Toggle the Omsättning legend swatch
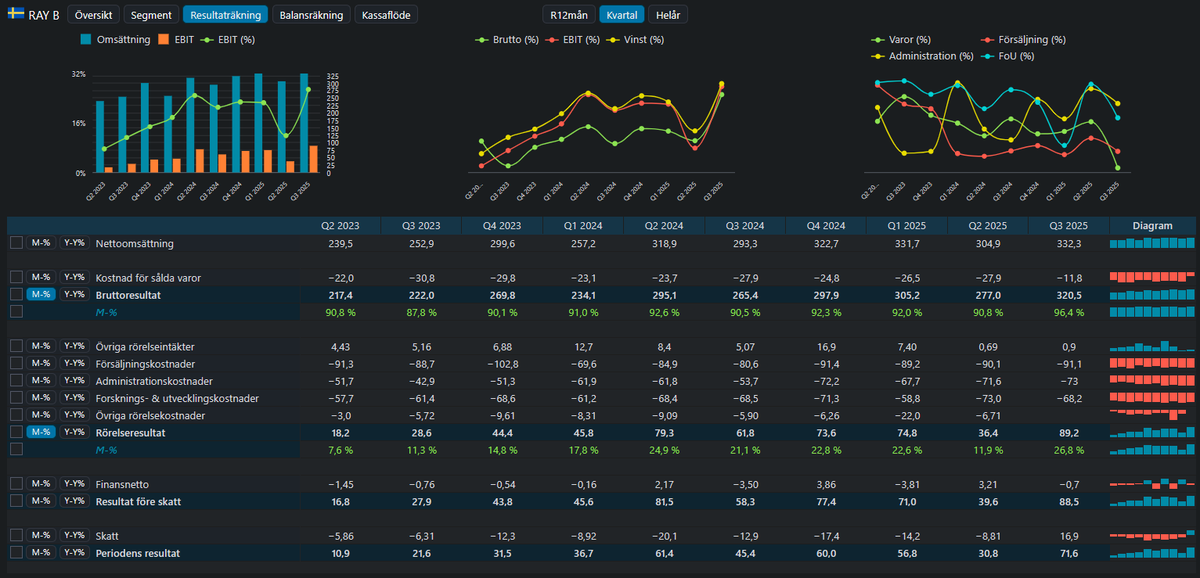Screen dimensions: 1200x578 (x=86, y=40)
